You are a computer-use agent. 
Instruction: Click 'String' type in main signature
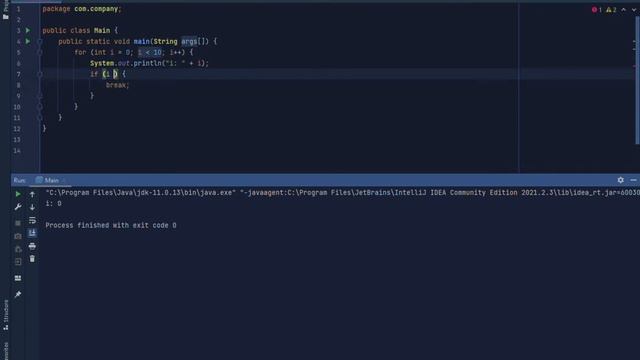[x=165, y=41]
